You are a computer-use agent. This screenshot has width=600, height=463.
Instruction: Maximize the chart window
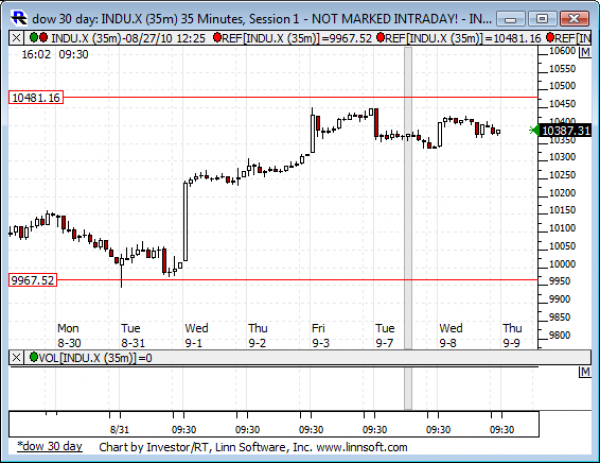(542, 18)
